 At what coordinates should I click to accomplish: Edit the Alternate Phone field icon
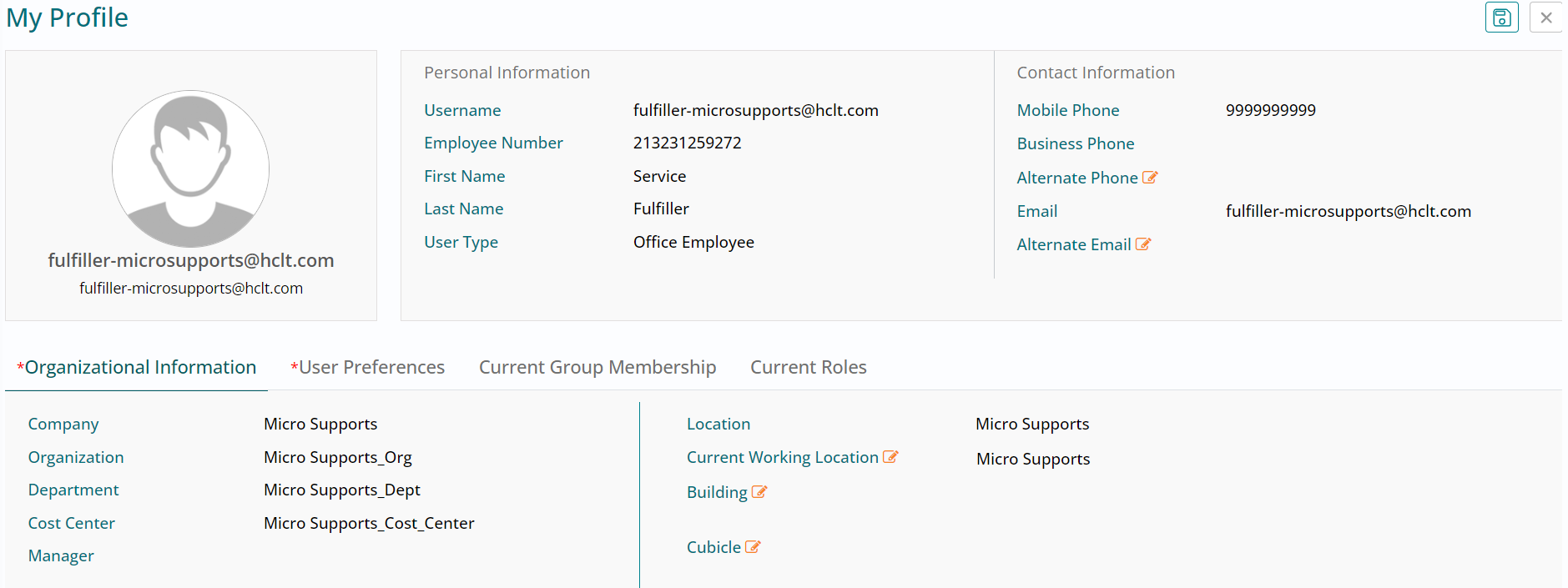[x=1150, y=178]
